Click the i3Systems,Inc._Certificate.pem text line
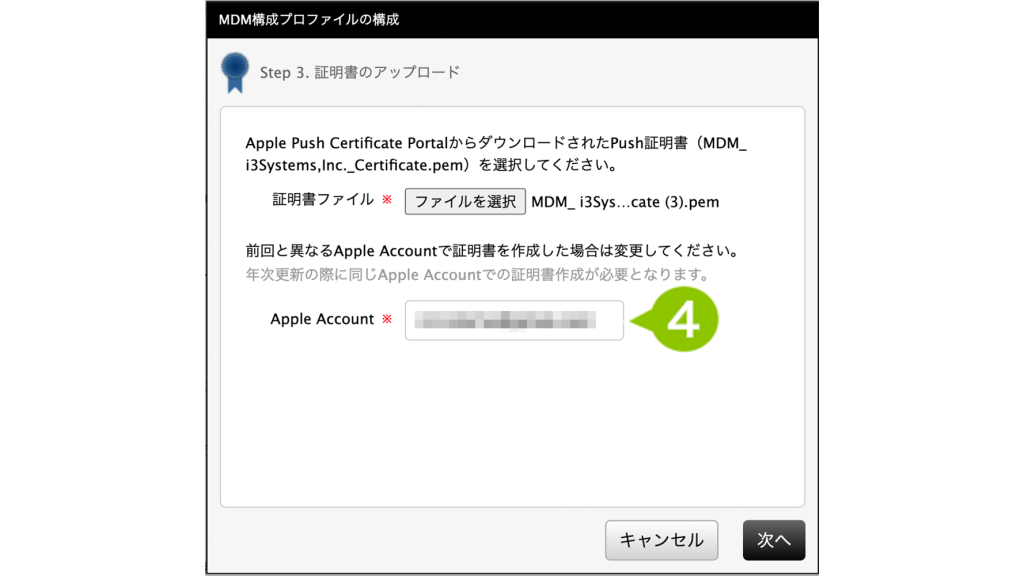 pos(432,165)
